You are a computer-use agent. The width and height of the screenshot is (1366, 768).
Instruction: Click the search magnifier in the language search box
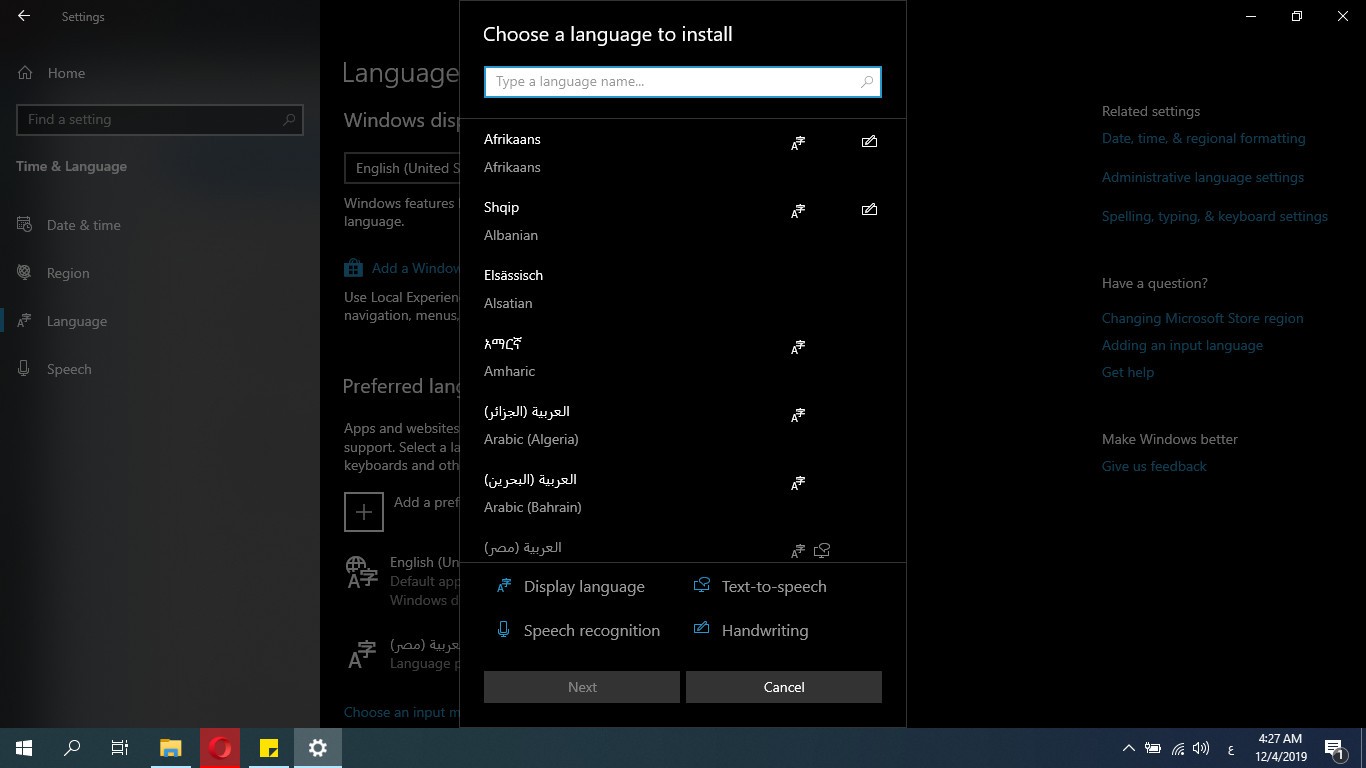coord(867,82)
